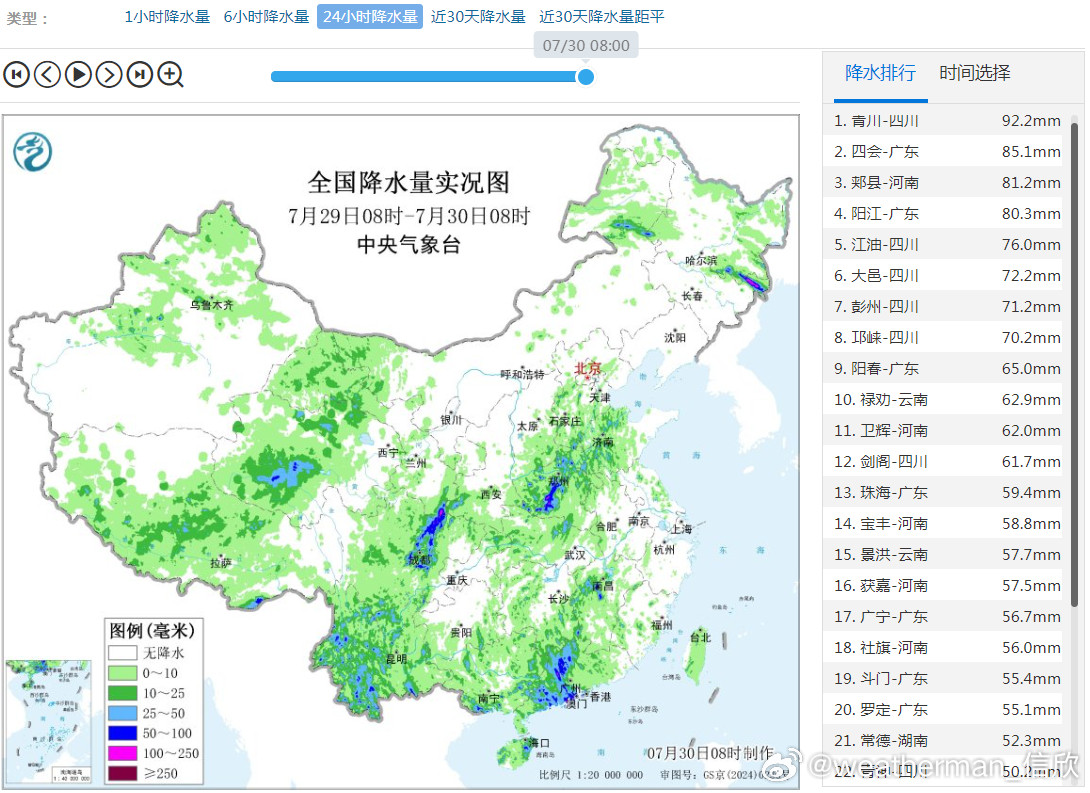1090x793 pixels.
Task: Click the 07/30 08:00 time tooltip
Action: 586,46
